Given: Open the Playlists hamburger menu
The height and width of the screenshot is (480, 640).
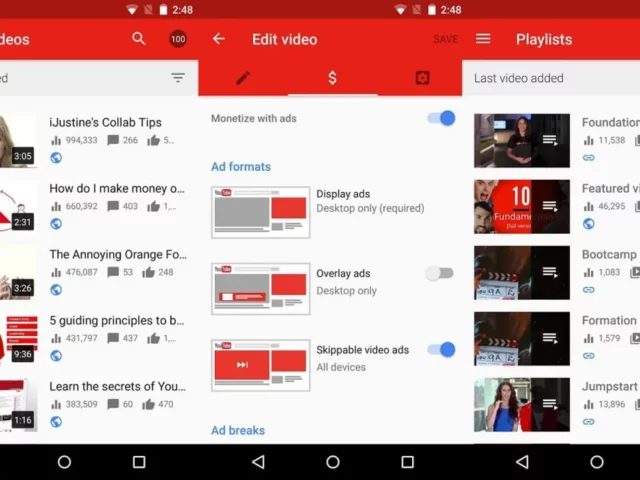Looking at the screenshot, I should click(483, 39).
